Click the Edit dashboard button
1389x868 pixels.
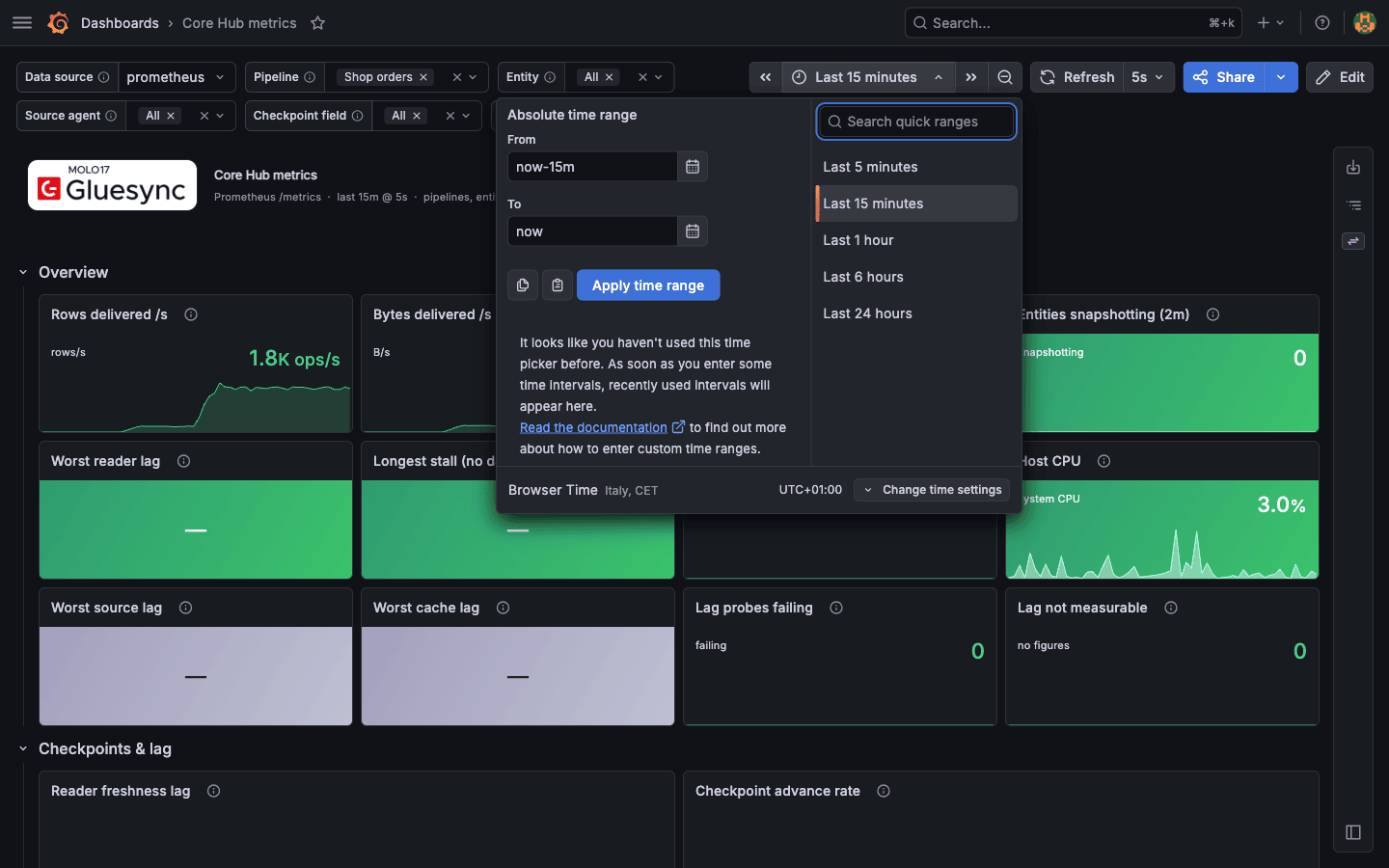(x=1340, y=77)
